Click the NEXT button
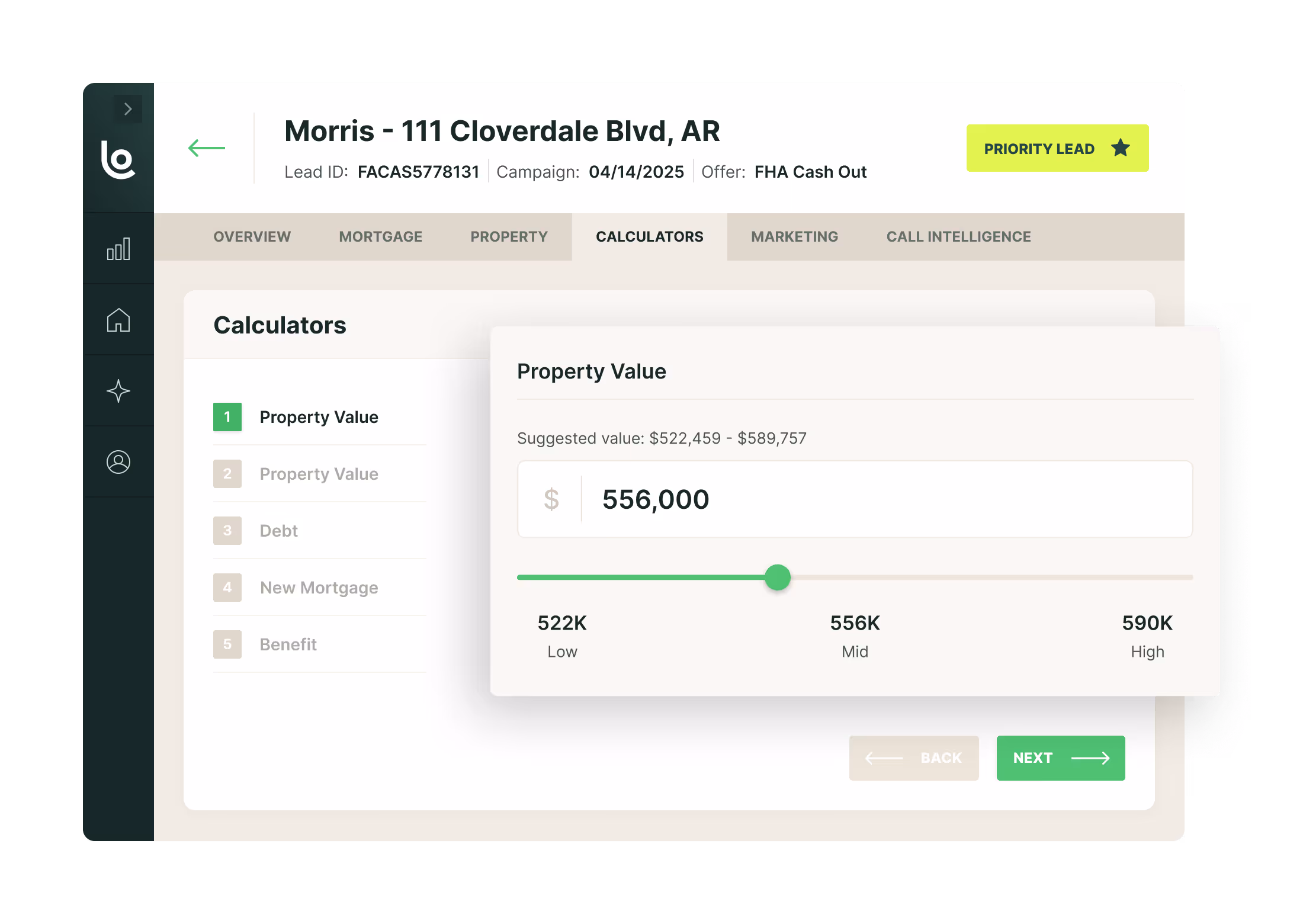Viewport: 1303px width, 924px height. point(1060,758)
